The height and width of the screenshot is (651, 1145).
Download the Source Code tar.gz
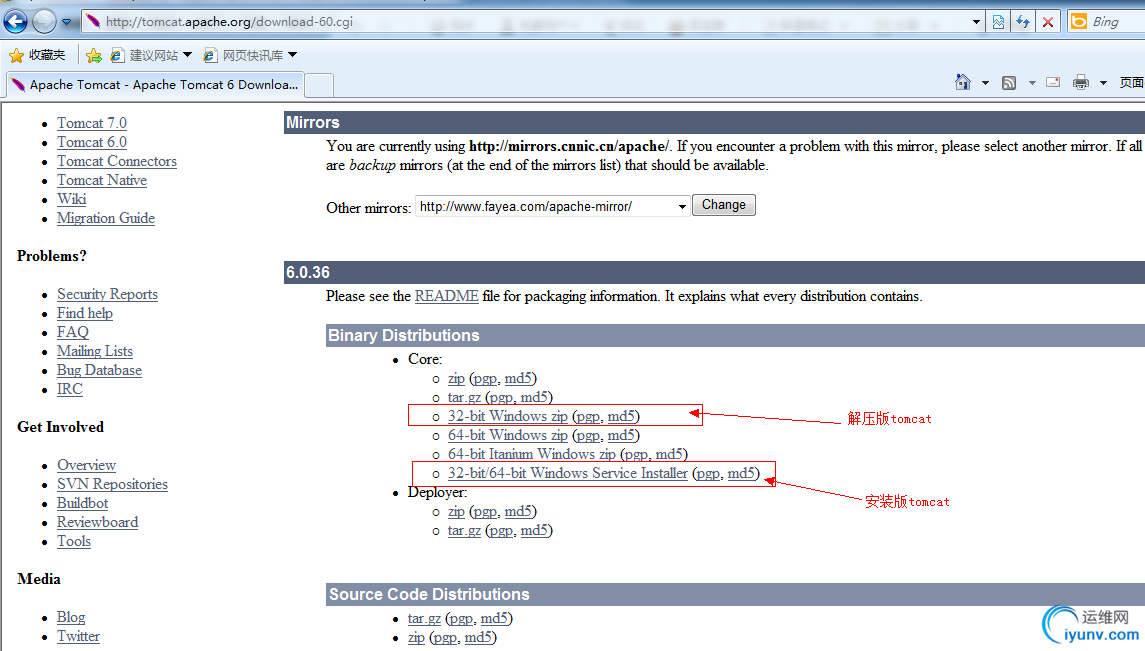click(x=424, y=619)
